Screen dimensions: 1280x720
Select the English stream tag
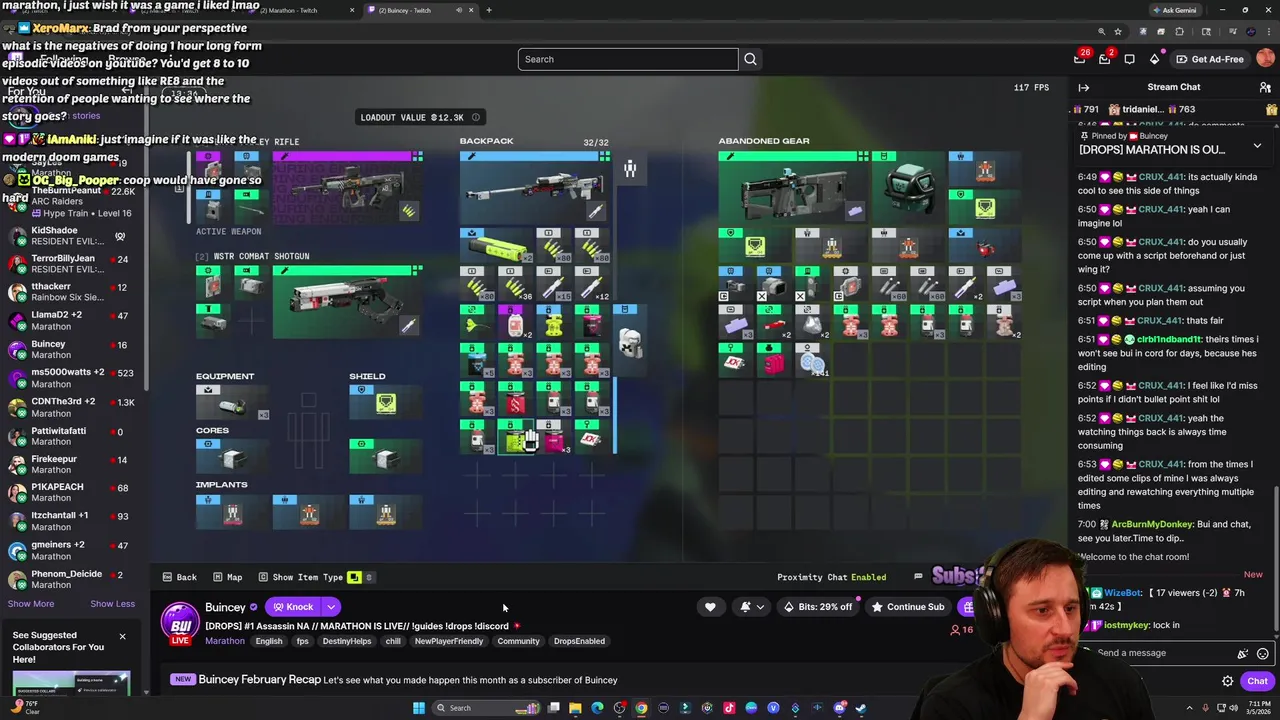[269, 641]
